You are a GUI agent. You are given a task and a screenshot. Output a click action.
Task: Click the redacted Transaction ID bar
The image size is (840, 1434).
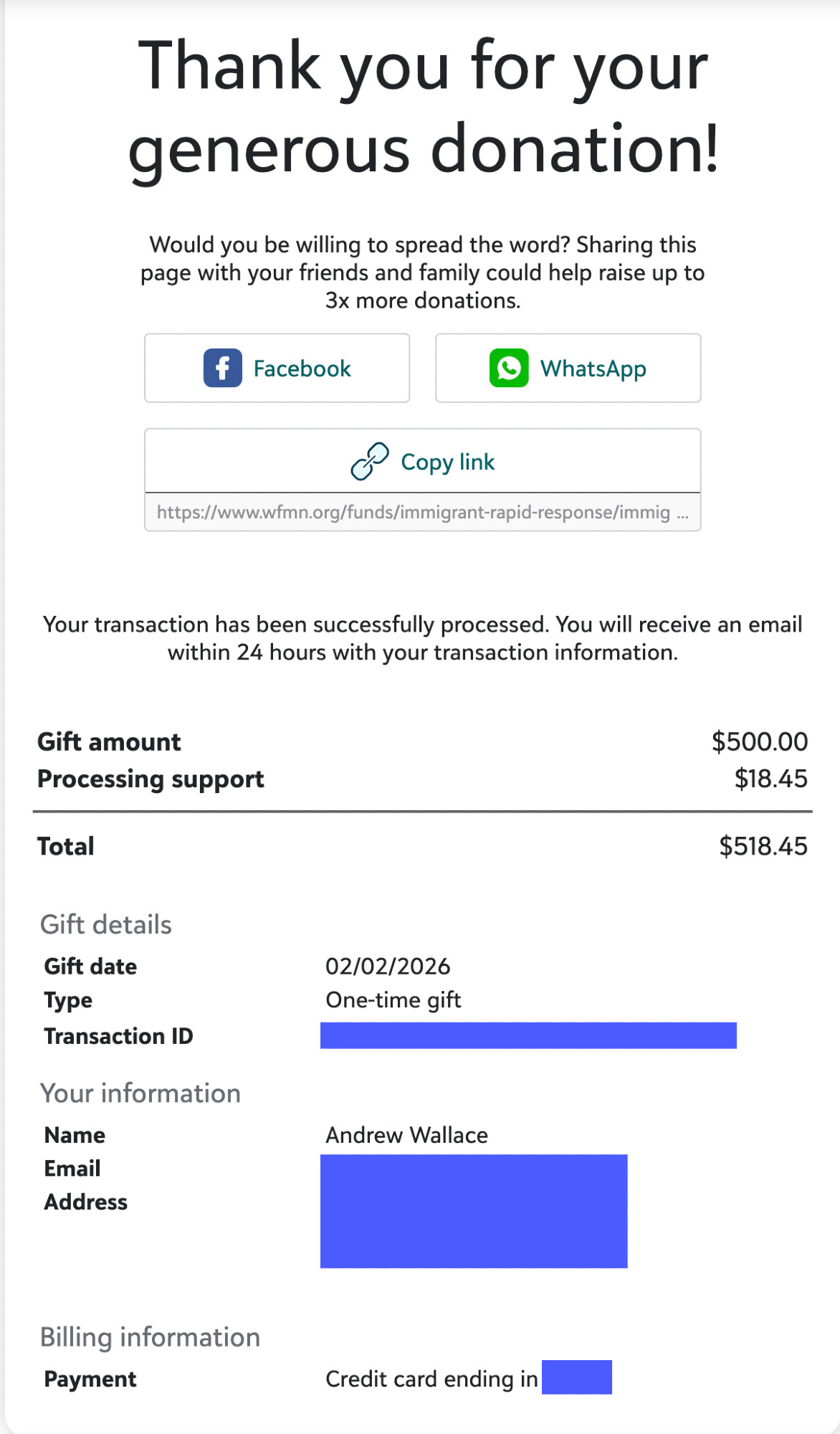coord(528,1035)
